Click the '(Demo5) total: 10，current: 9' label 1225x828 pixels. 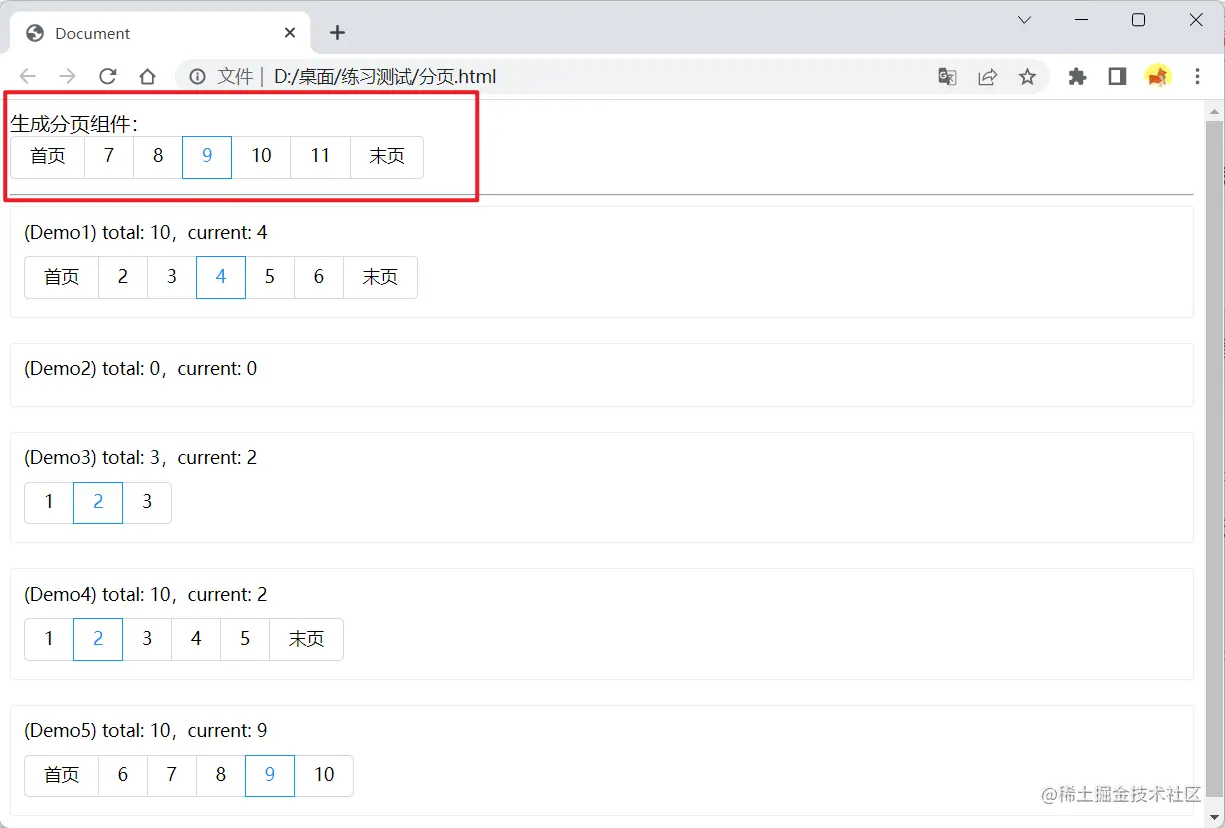click(x=146, y=731)
